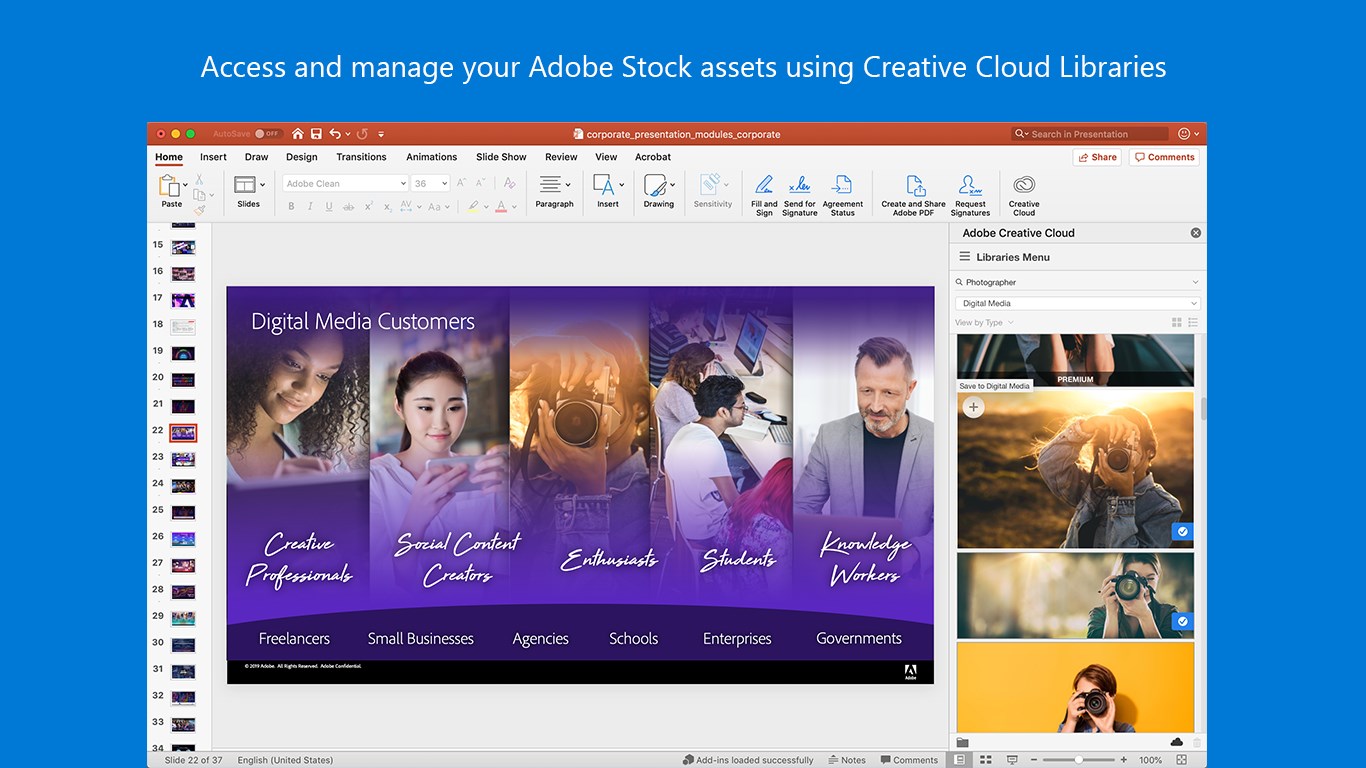Click the Comments button near Share
The height and width of the screenshot is (768, 1366).
click(1164, 157)
